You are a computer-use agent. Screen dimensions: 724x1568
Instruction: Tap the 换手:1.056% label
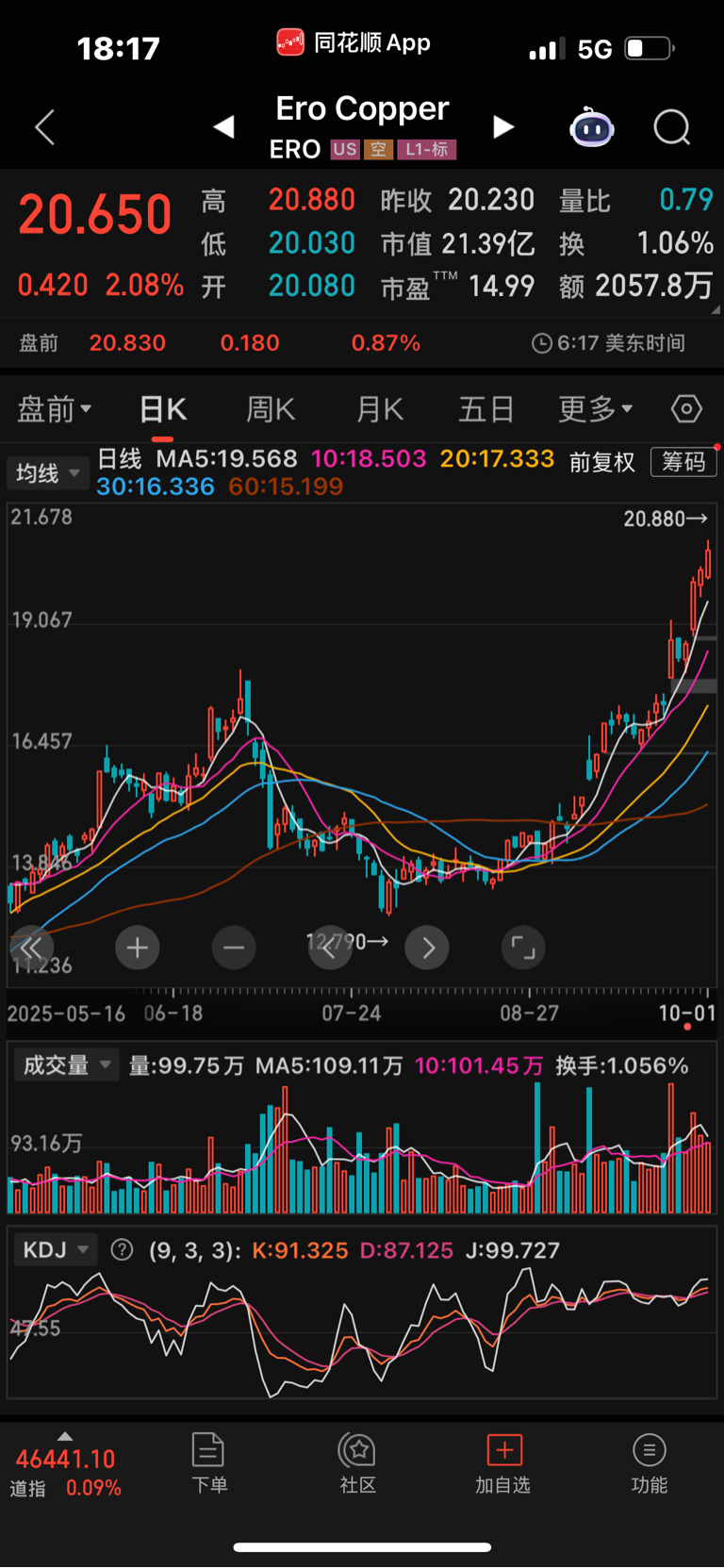coord(622,1065)
